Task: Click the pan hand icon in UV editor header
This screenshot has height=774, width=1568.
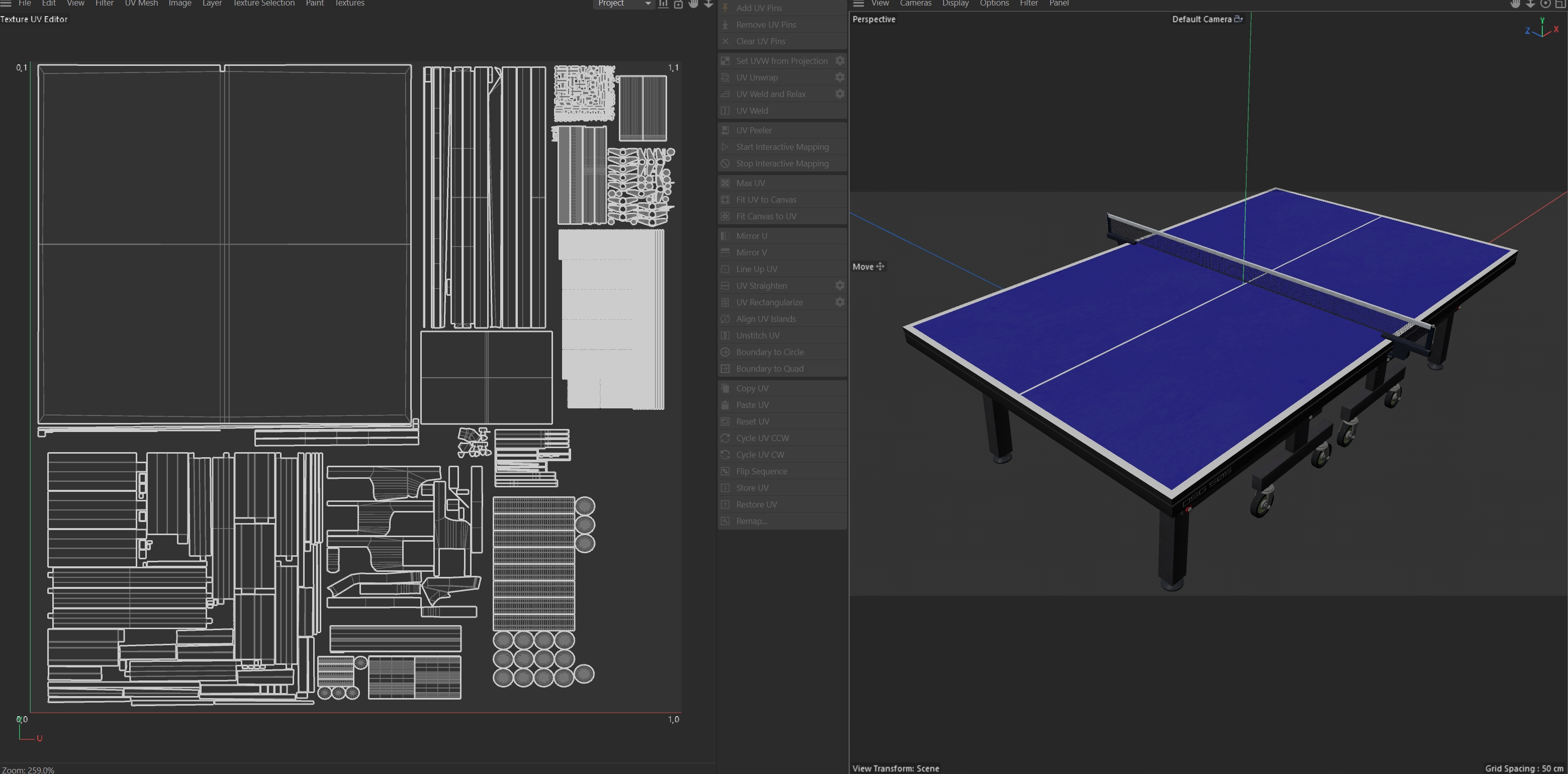Action: click(693, 4)
